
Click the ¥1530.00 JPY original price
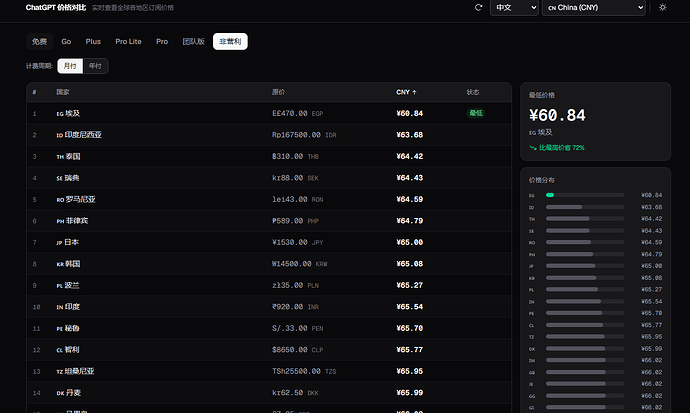(297, 242)
